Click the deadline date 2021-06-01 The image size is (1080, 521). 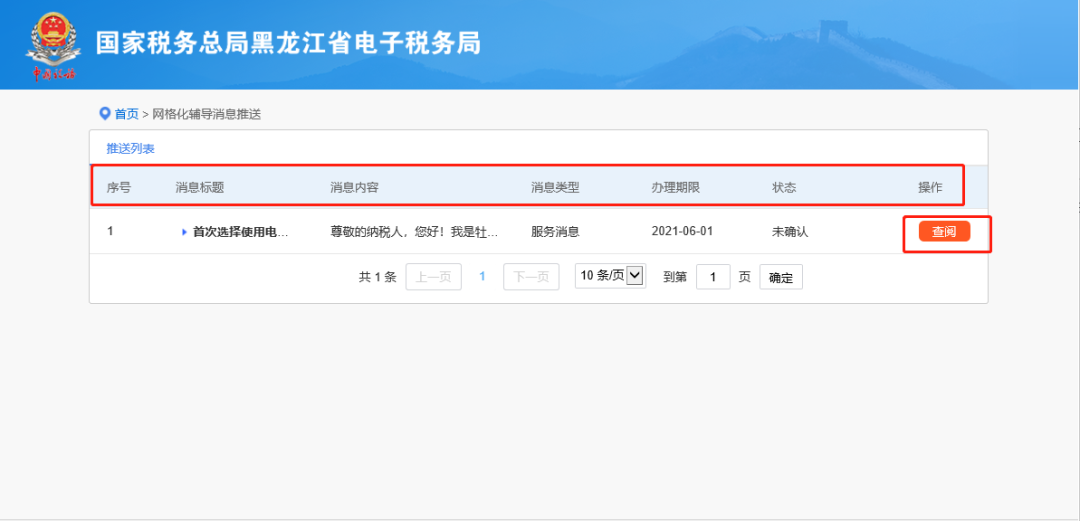pos(682,231)
